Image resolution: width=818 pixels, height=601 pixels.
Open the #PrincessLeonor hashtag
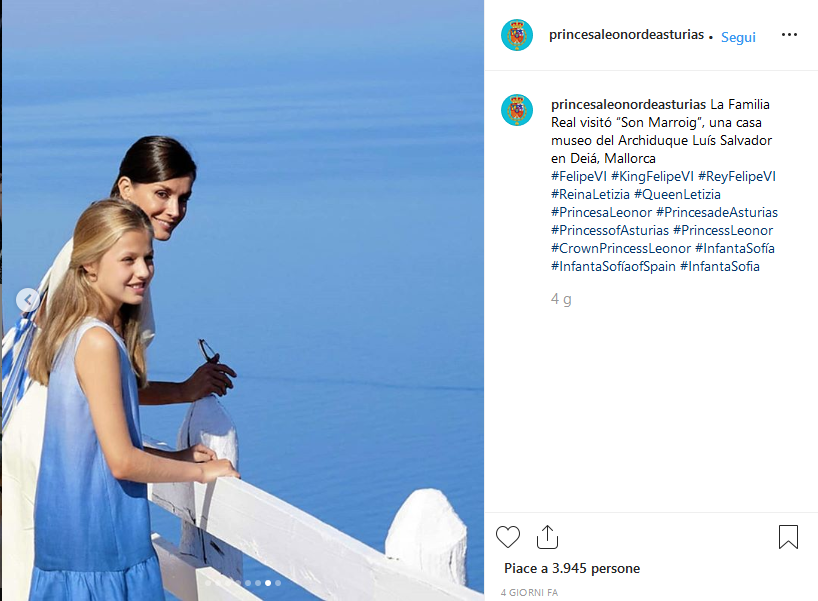(x=723, y=230)
